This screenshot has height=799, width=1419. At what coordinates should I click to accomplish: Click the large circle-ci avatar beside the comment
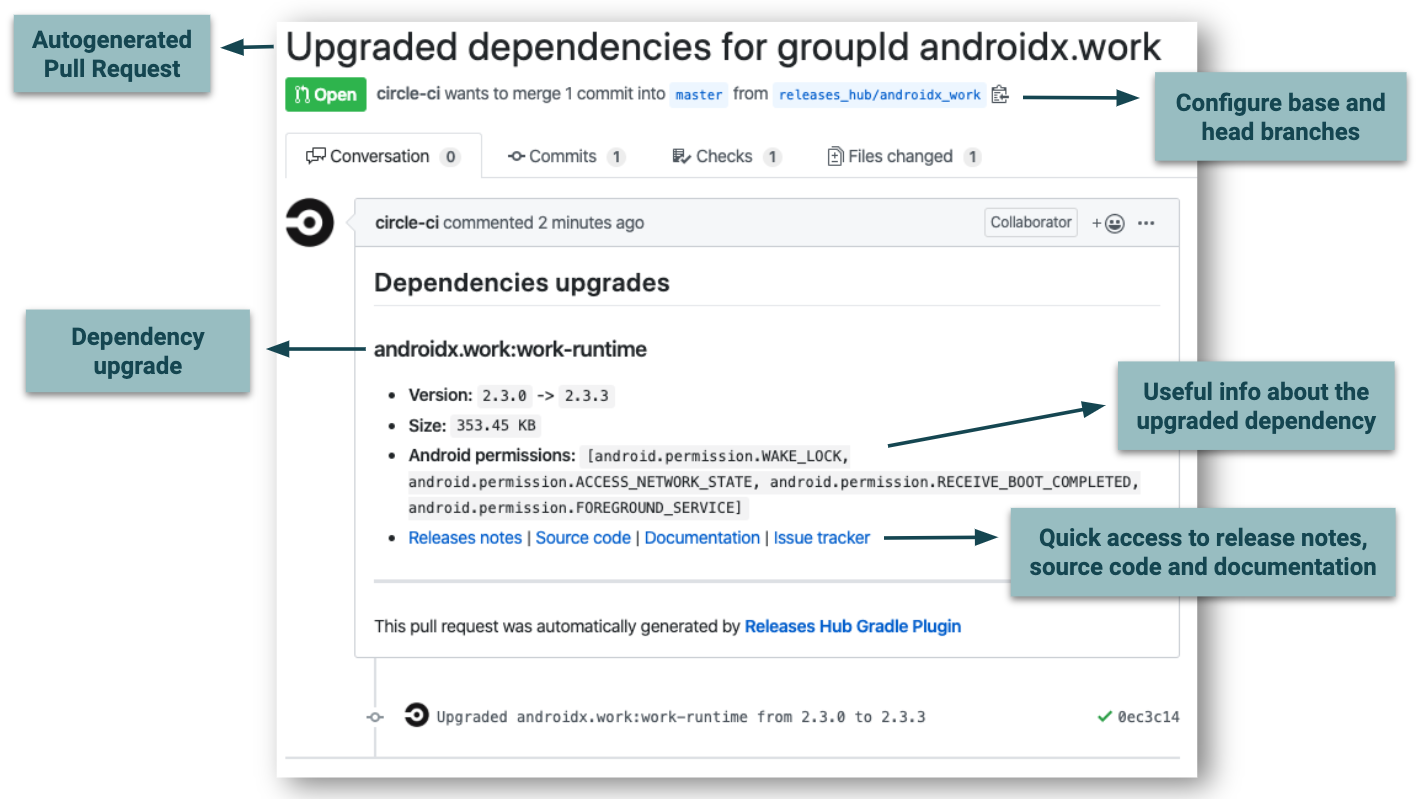[310, 222]
